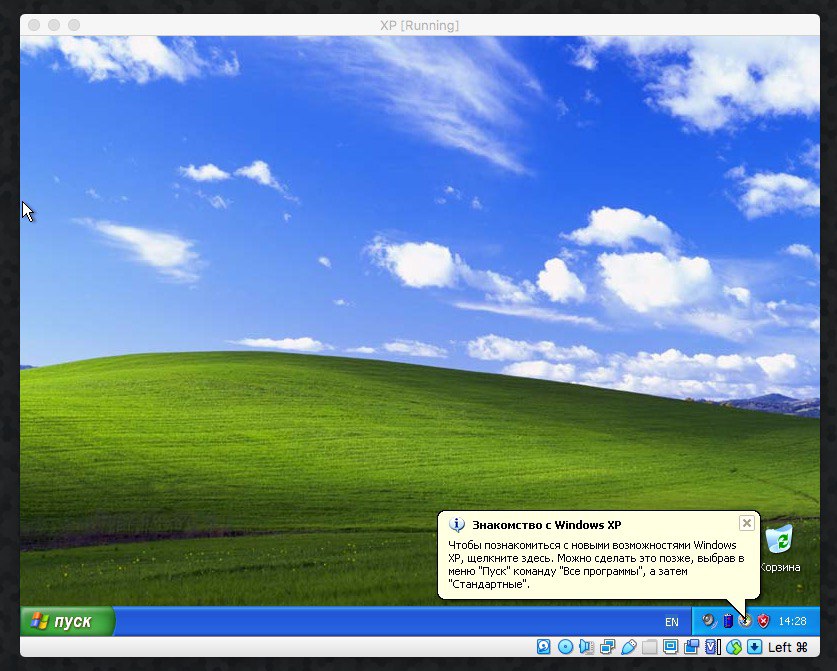Image resolution: width=837 pixels, height=671 pixels.
Task: Open the EN language bar indicator
Action: pos(672,622)
